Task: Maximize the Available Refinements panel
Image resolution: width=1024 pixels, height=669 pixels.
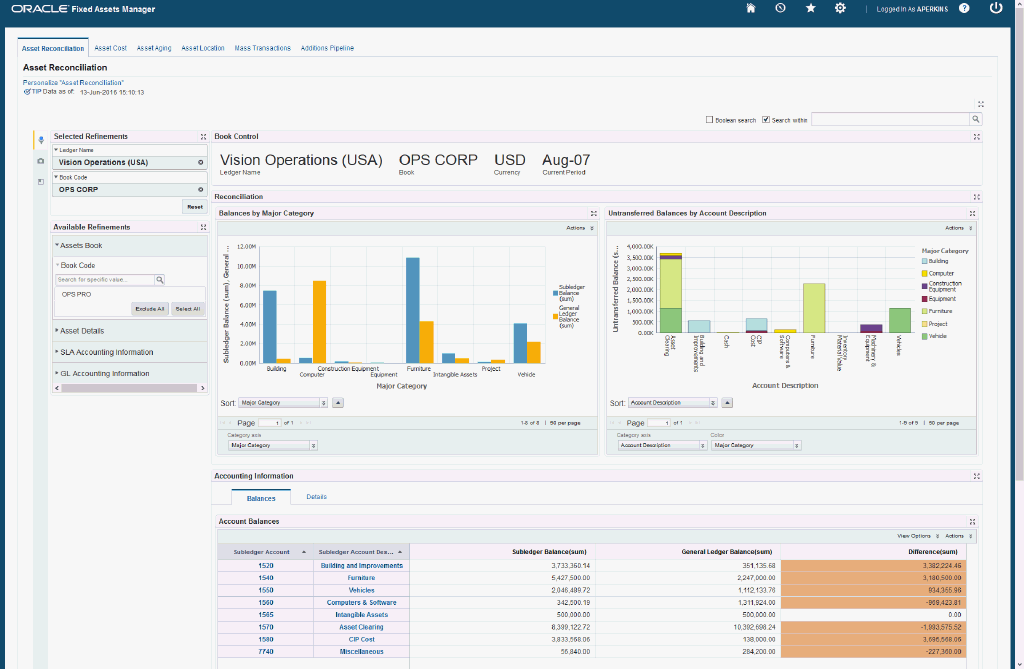Action: coord(203,227)
